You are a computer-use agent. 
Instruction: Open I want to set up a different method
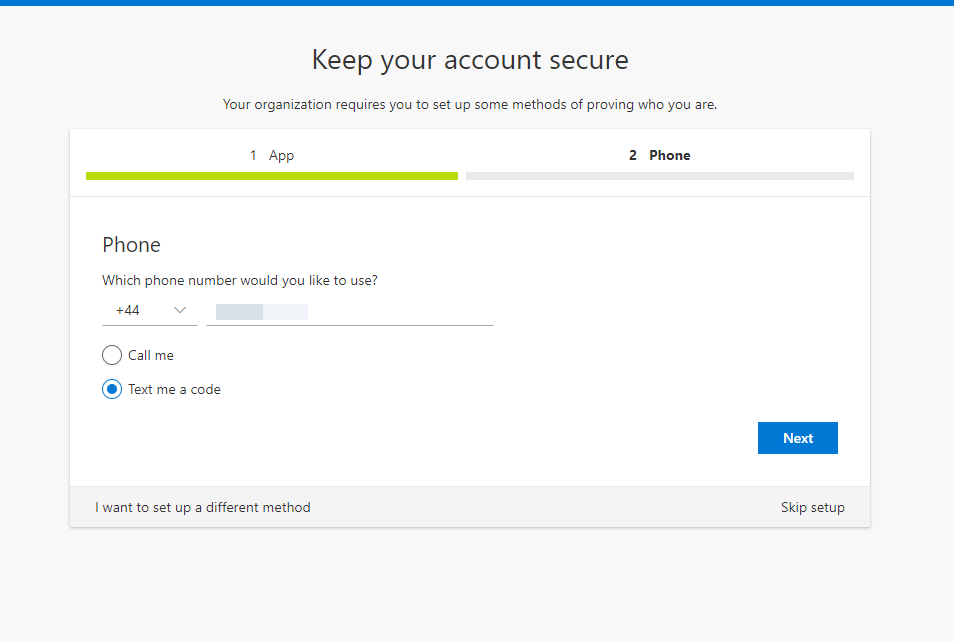(203, 507)
